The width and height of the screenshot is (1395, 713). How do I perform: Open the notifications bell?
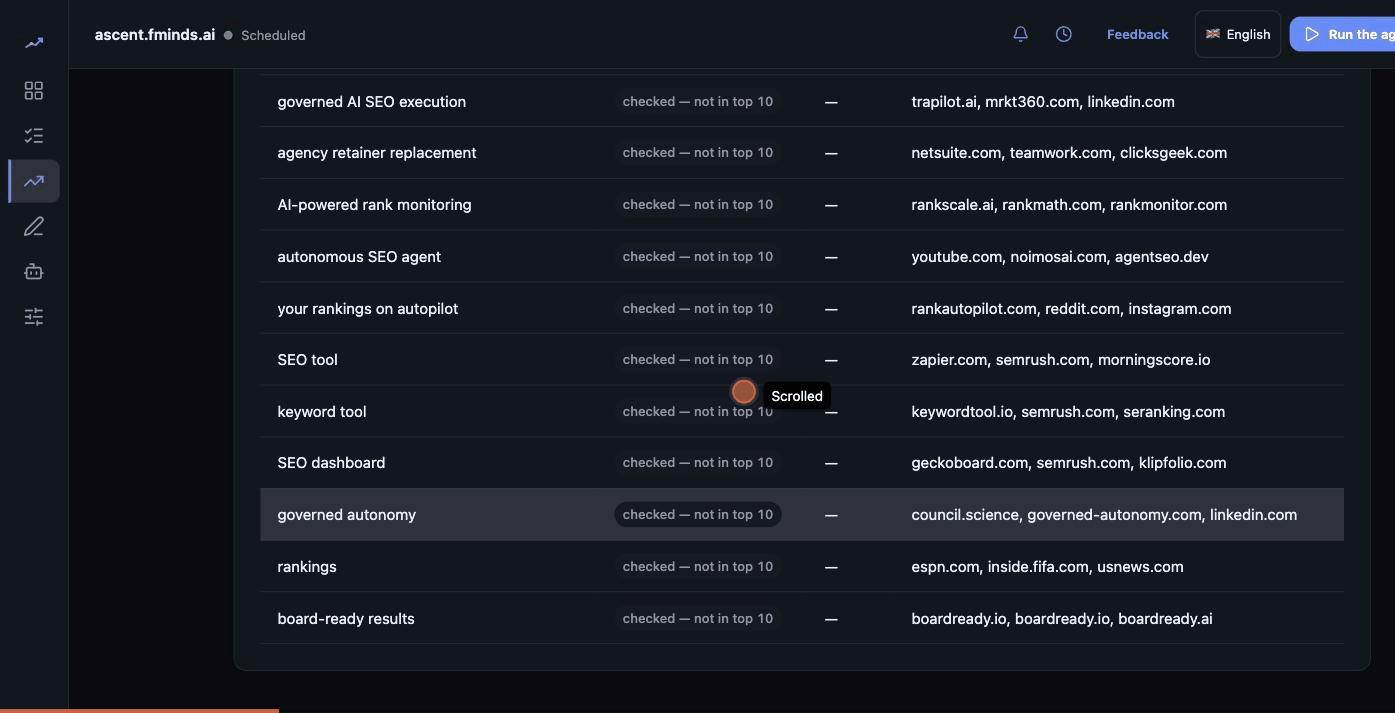[1020, 34]
